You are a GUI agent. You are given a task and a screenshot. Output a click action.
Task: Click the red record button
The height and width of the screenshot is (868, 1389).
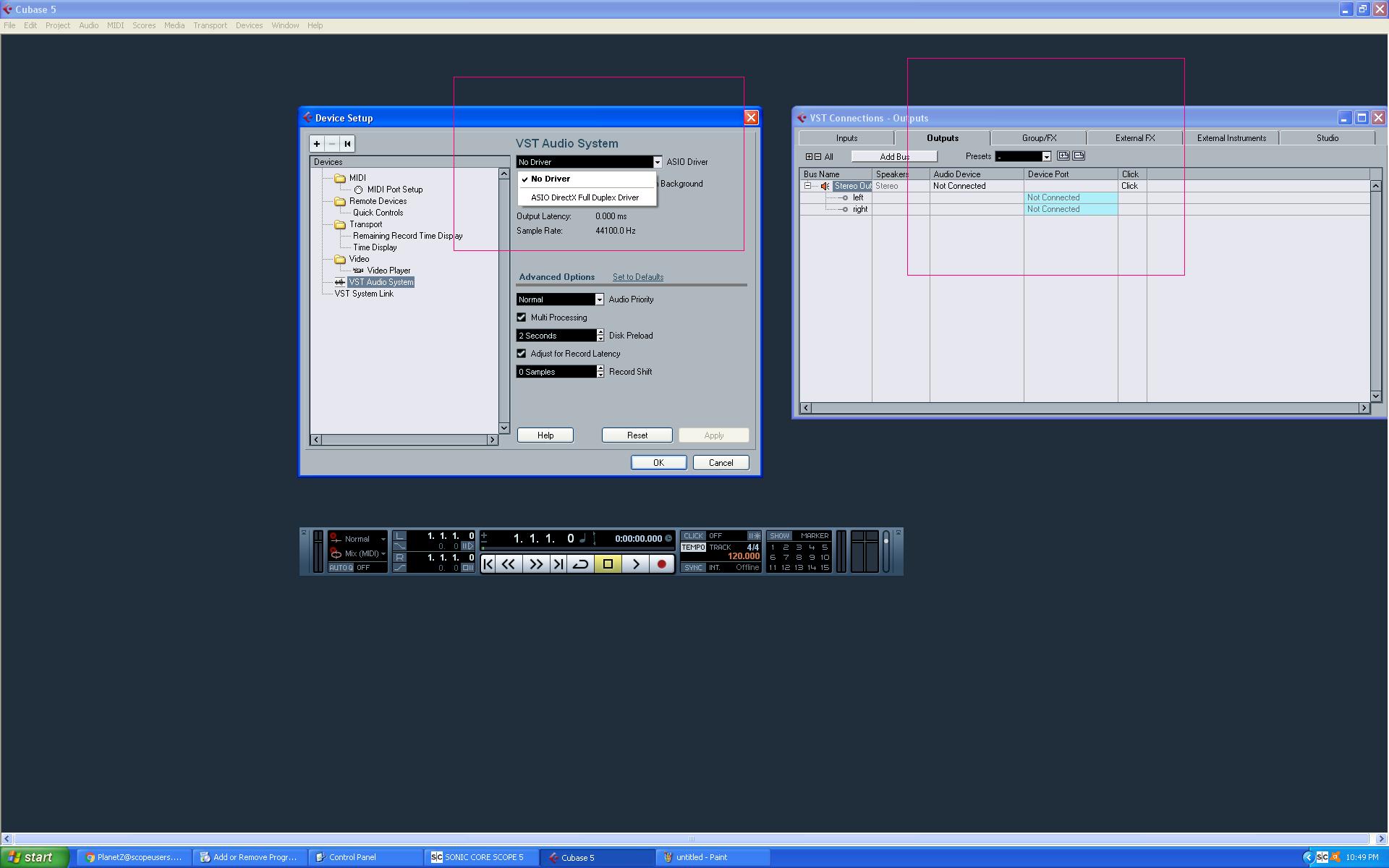(x=661, y=564)
